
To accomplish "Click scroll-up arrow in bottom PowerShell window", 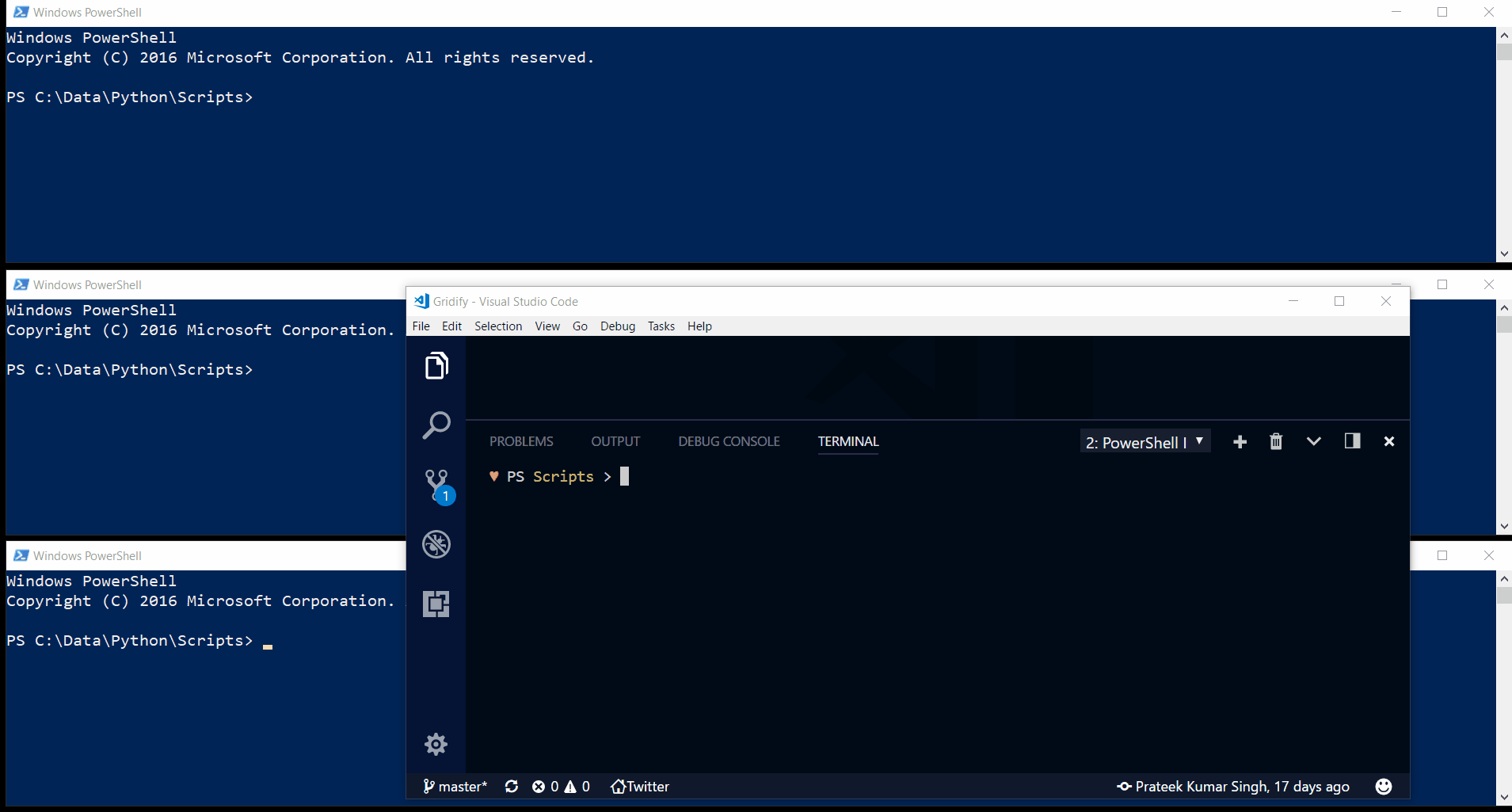I will [x=1504, y=579].
